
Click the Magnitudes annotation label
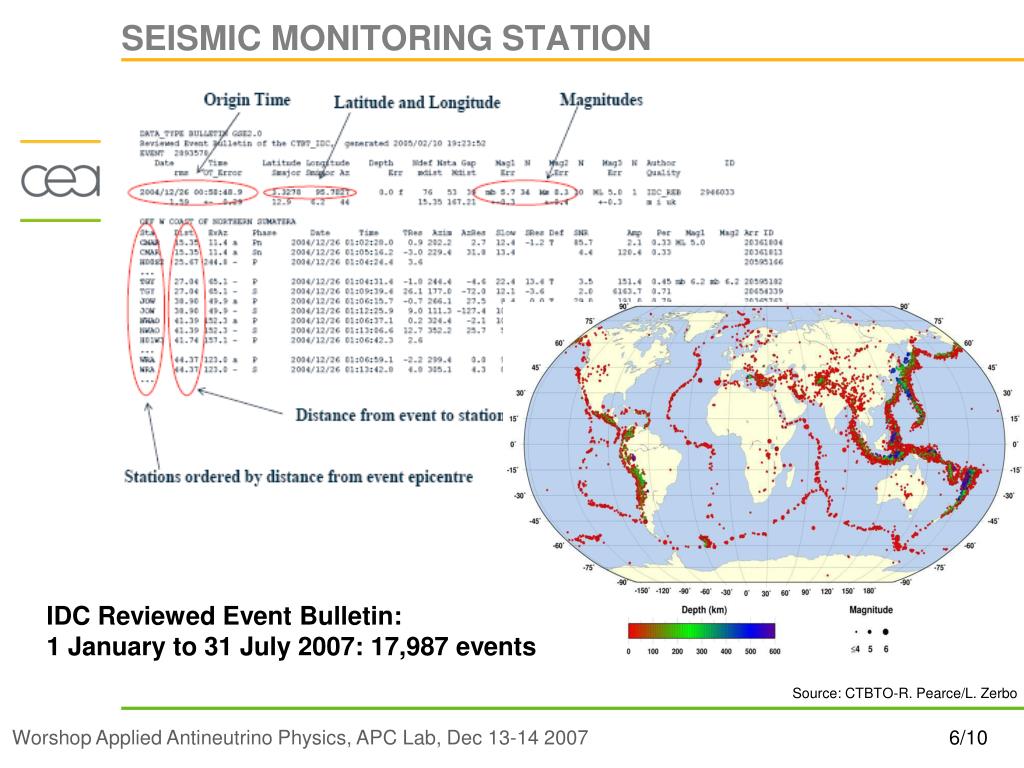[x=601, y=100]
